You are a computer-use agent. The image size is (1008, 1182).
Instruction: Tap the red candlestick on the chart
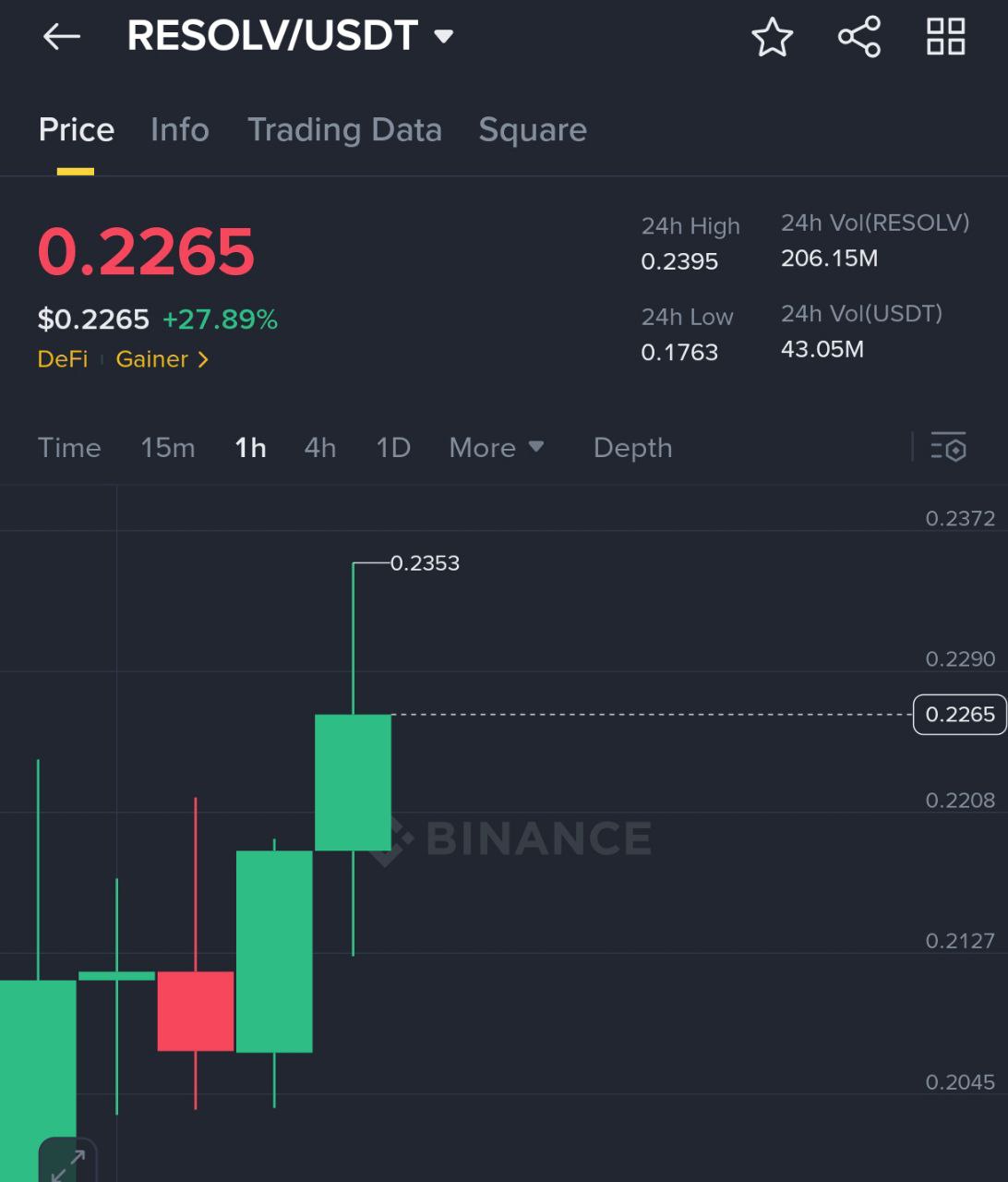[x=196, y=1010]
